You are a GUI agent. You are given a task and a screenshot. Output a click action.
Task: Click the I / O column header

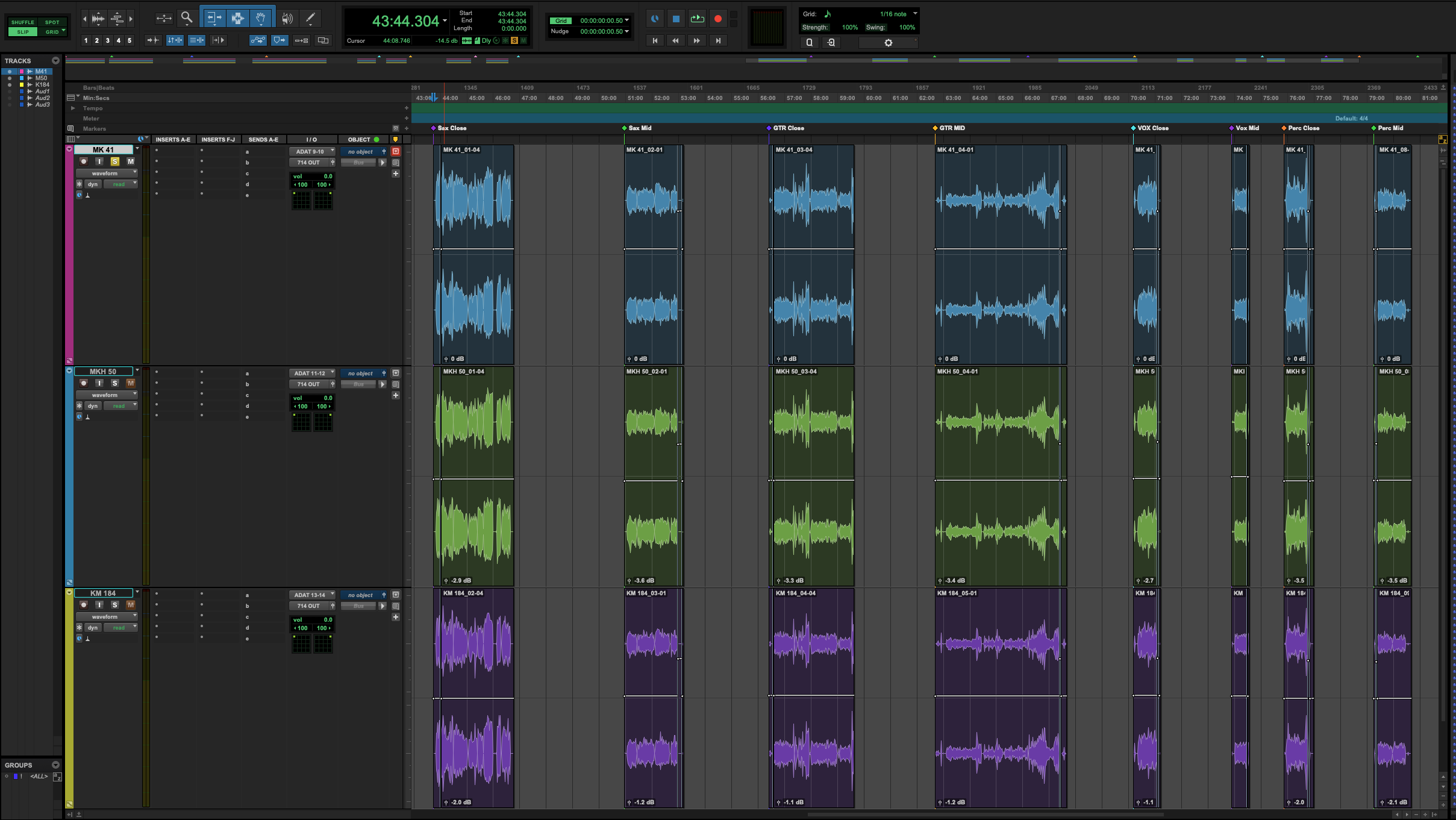tap(311, 140)
